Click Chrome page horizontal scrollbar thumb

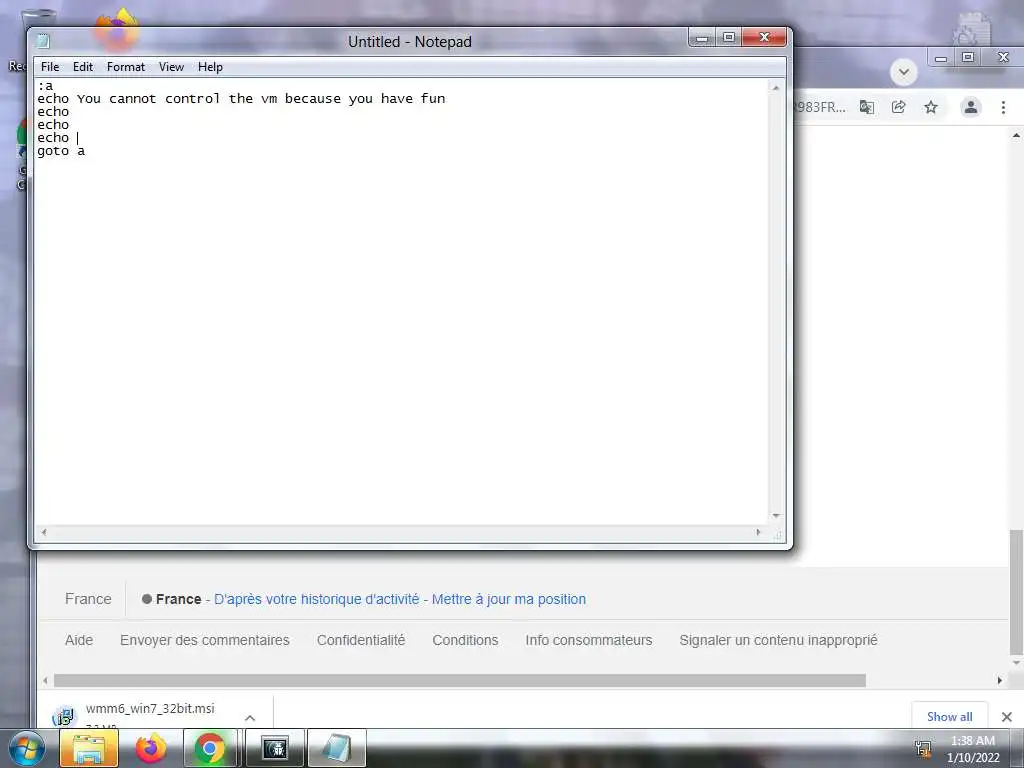(460, 680)
